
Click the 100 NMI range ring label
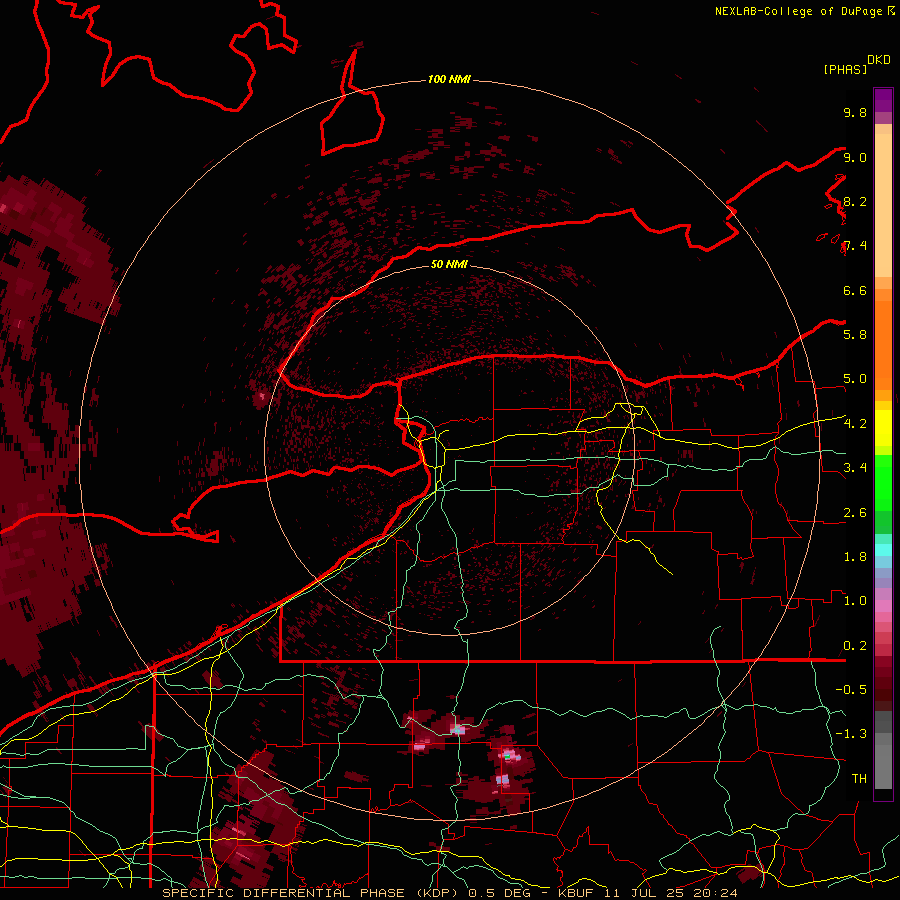[449, 79]
